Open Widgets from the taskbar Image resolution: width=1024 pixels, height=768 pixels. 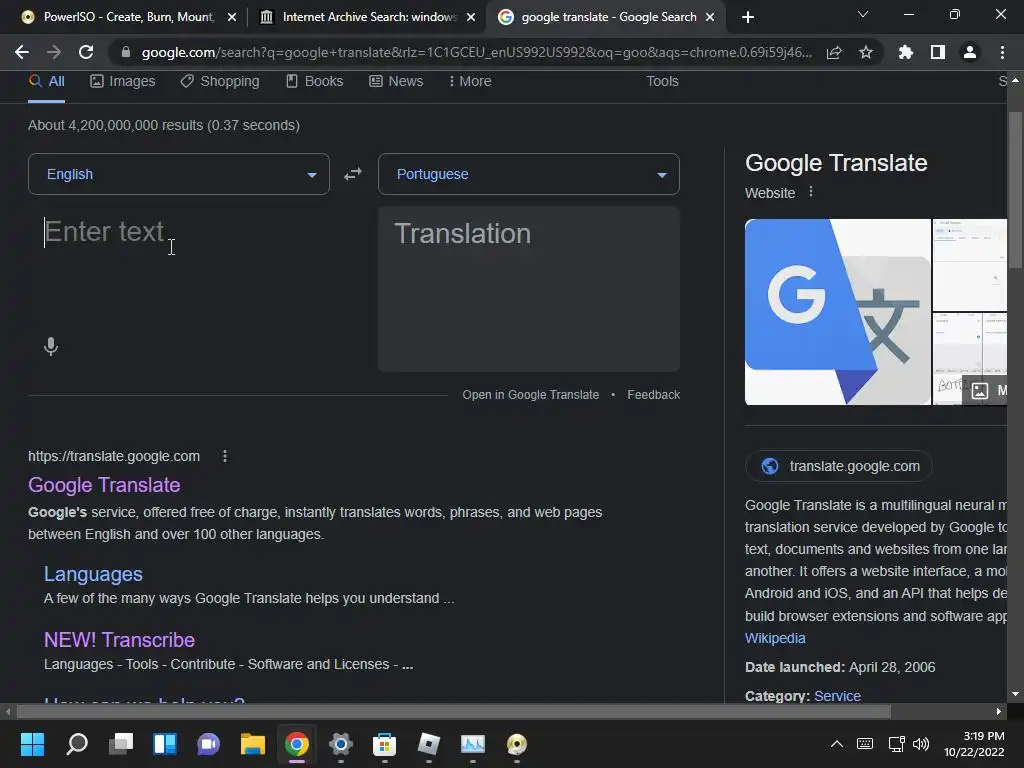165,744
